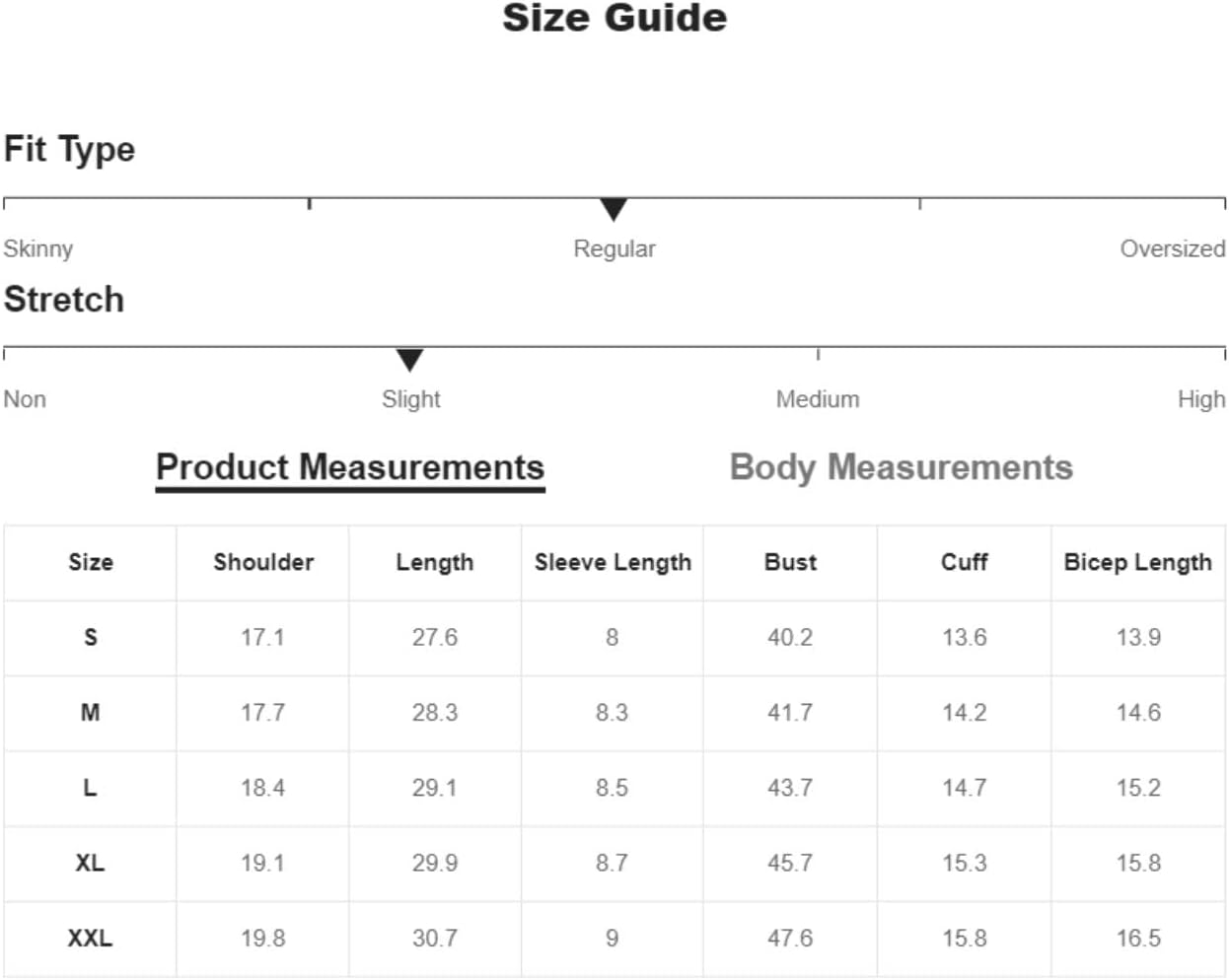Viewport: 1229px width, 980px height.
Task: Click the Bicep Length column header
Action: (x=1138, y=562)
